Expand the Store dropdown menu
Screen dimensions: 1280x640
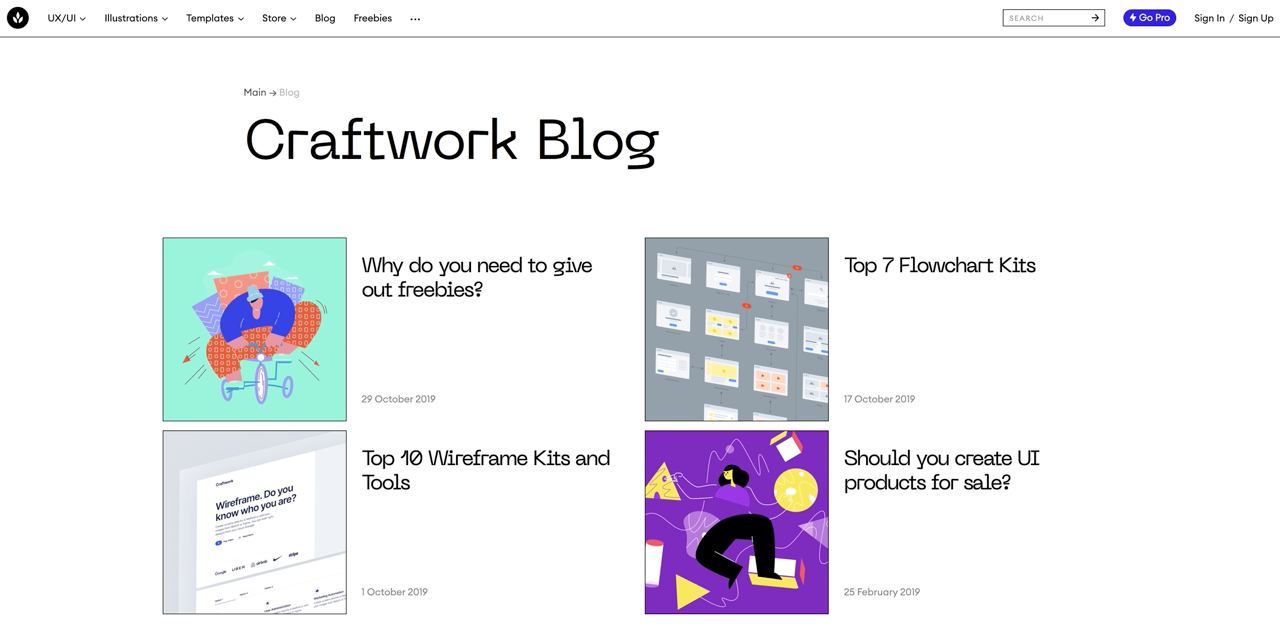tap(279, 18)
